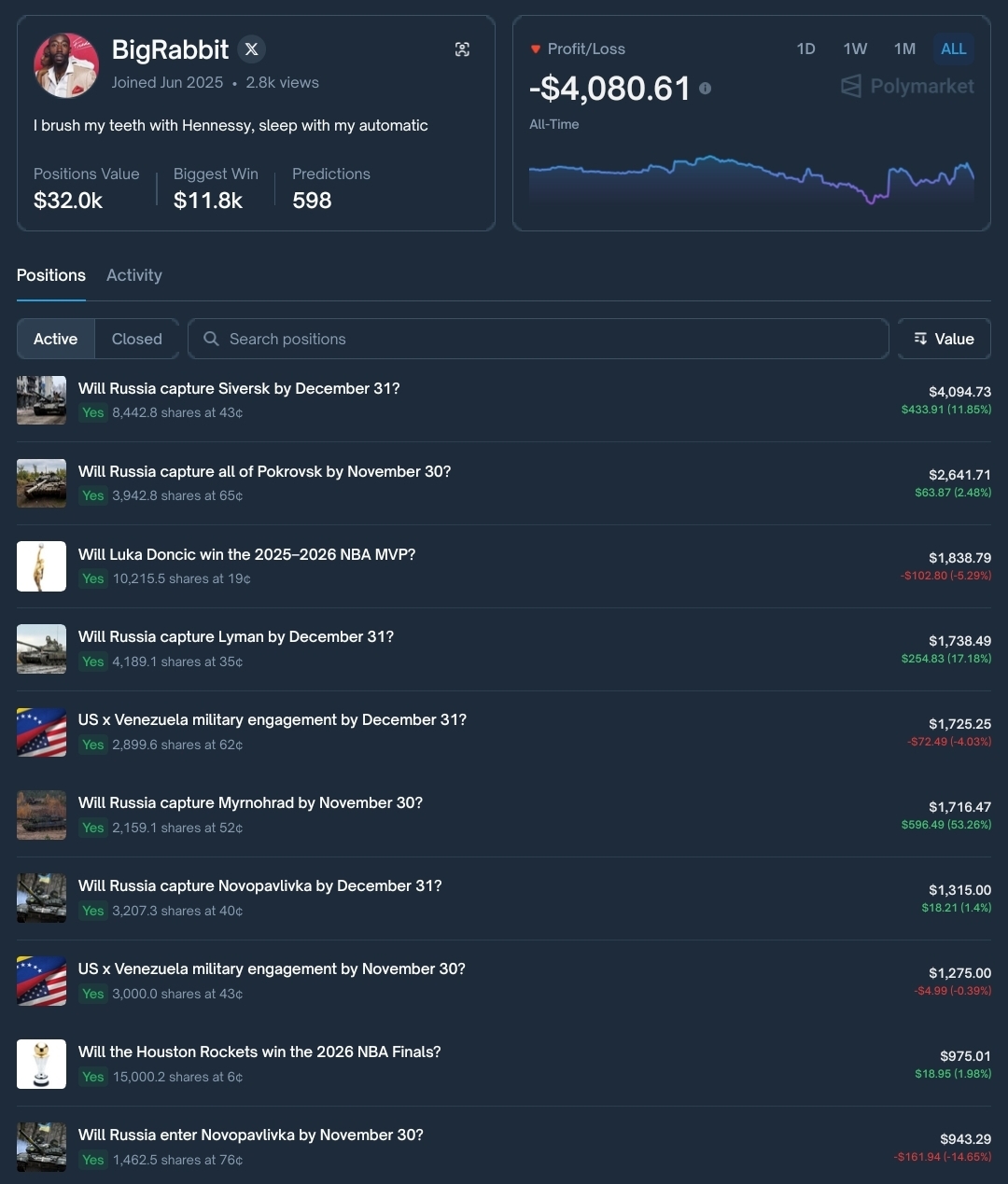
Task: Click the QR/scan share icon in profile card
Action: pos(462,49)
